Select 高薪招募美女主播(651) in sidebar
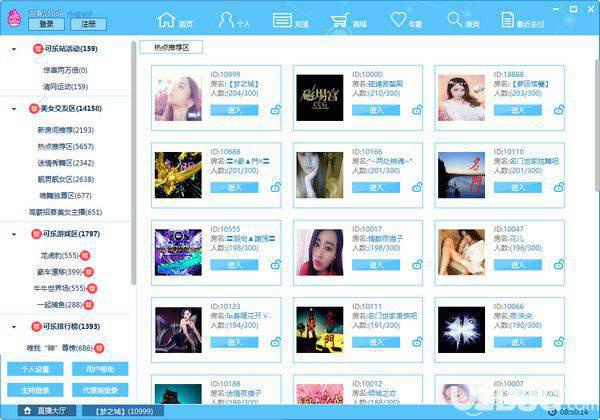 pyautogui.click(x=65, y=212)
